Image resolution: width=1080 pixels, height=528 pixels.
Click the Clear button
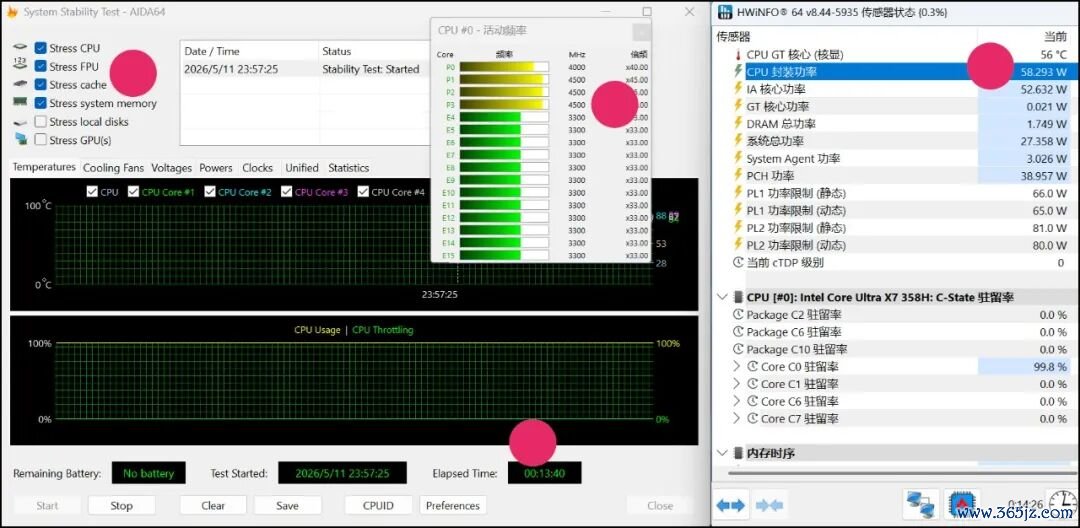click(x=213, y=505)
